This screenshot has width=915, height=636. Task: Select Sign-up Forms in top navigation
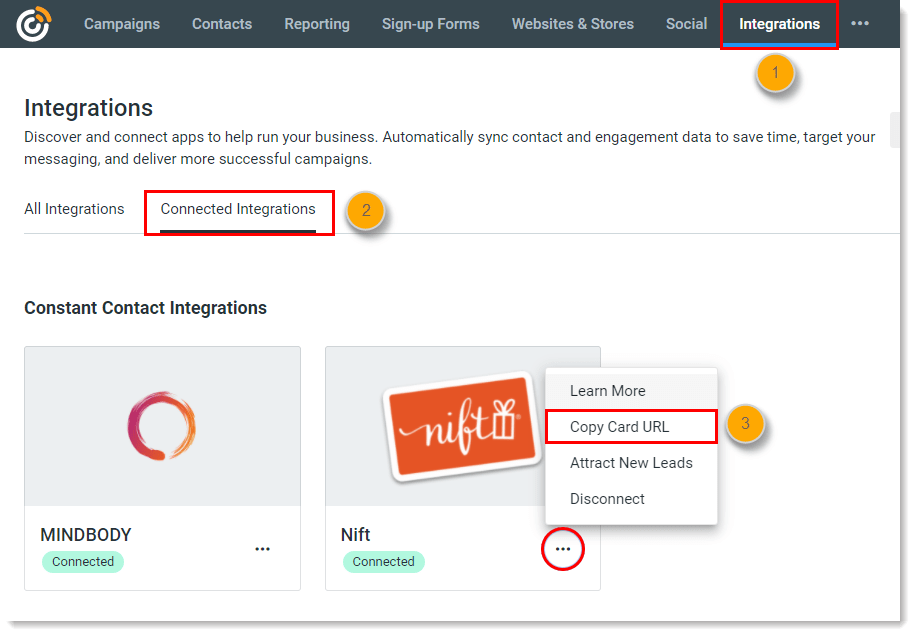[x=431, y=24]
